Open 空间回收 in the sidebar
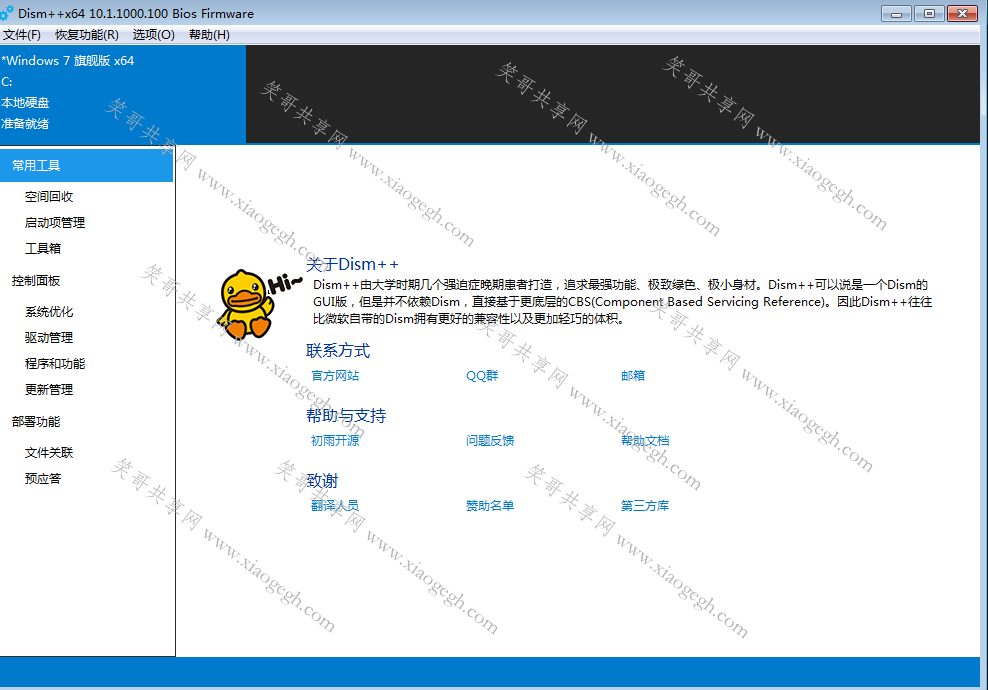The height and width of the screenshot is (690, 988). pyautogui.click(x=49, y=197)
